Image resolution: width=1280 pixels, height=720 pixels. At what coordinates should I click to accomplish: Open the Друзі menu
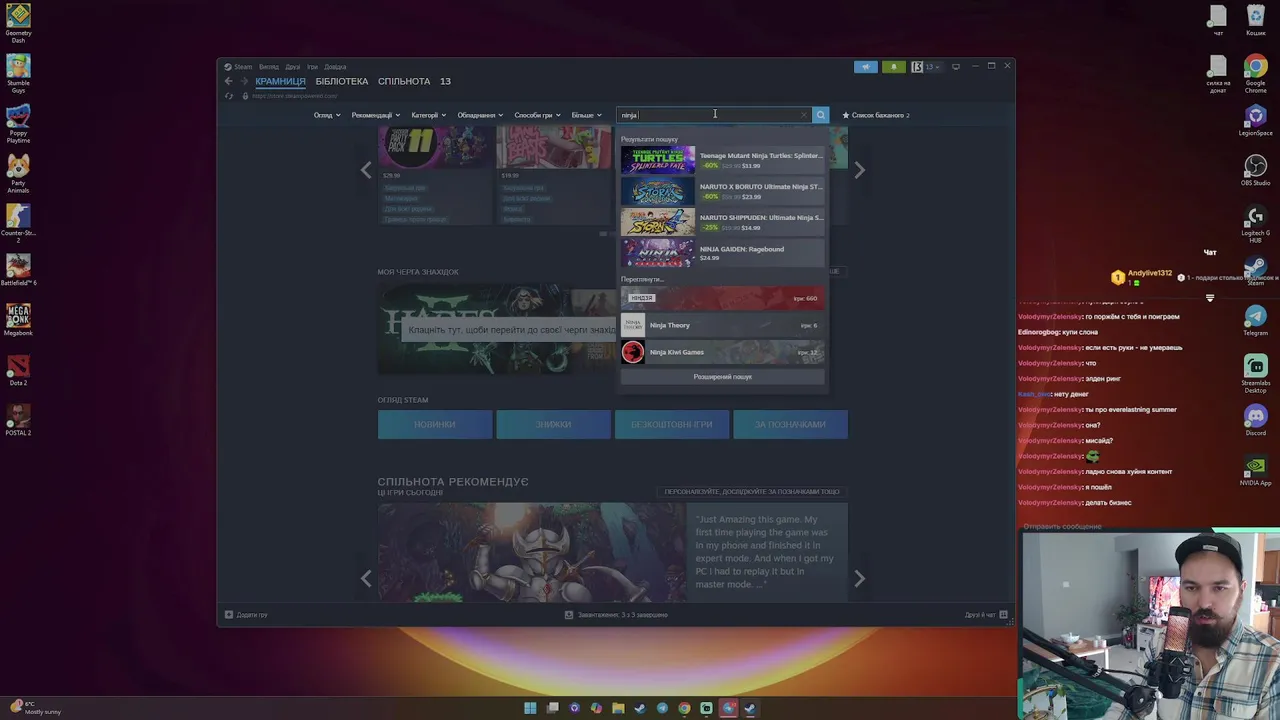pyautogui.click(x=292, y=67)
